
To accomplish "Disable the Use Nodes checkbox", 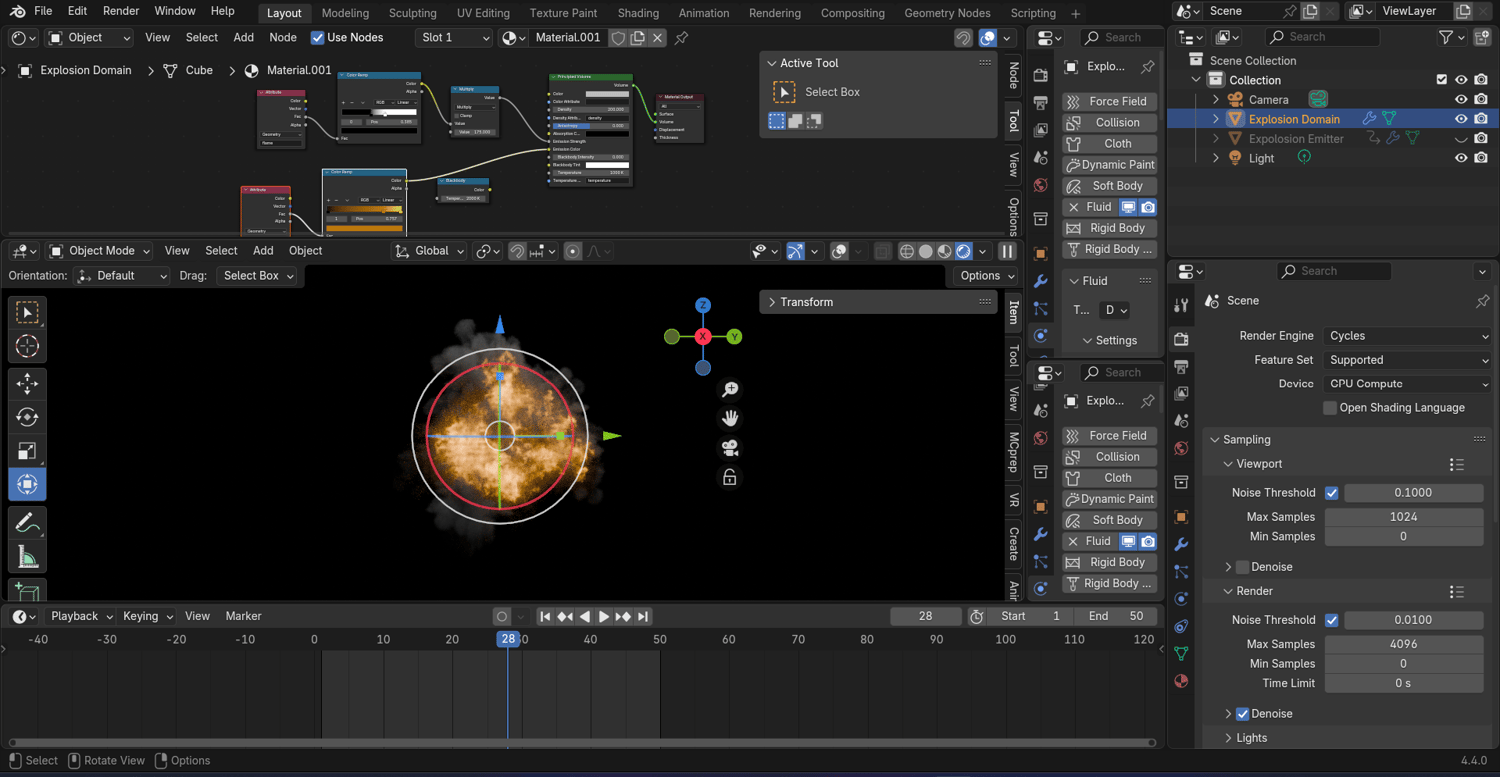I will pyautogui.click(x=318, y=38).
